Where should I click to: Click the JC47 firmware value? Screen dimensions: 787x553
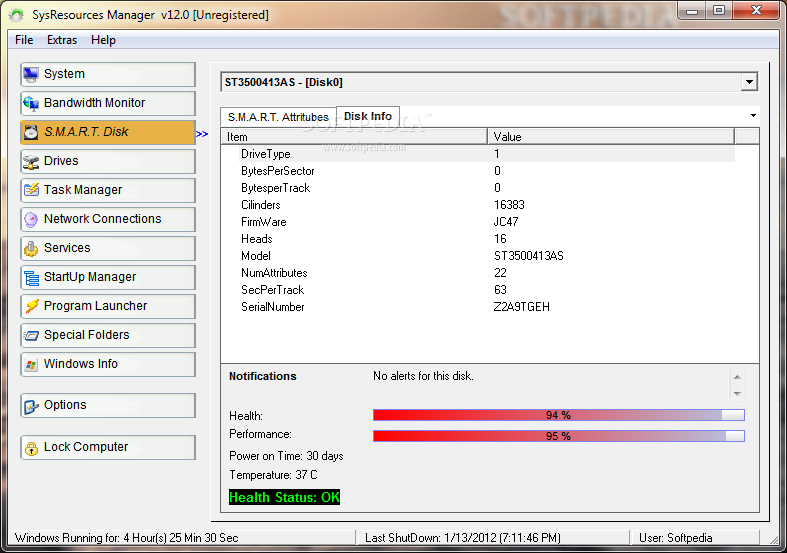coord(506,222)
